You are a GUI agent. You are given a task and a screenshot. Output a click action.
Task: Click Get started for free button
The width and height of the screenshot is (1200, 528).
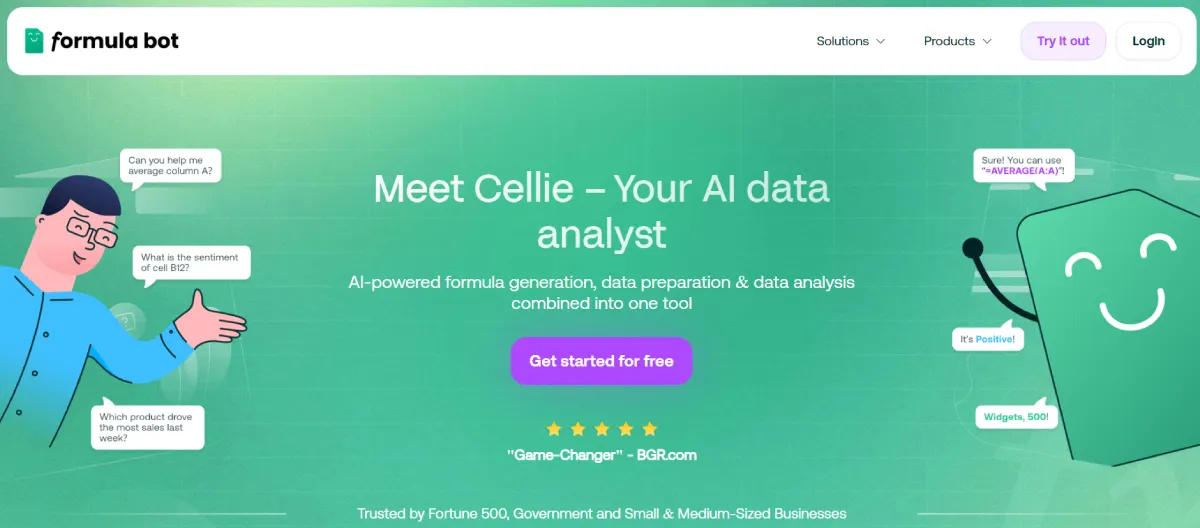coord(601,361)
